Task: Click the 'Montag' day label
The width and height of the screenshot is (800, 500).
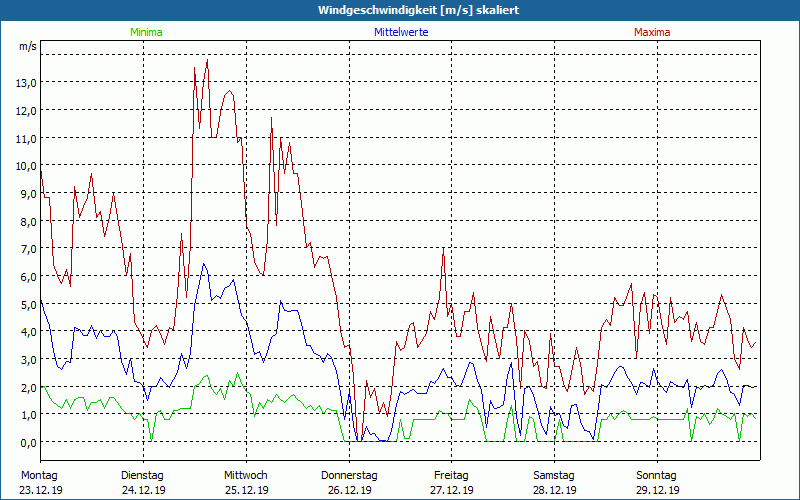Action: tap(39, 476)
